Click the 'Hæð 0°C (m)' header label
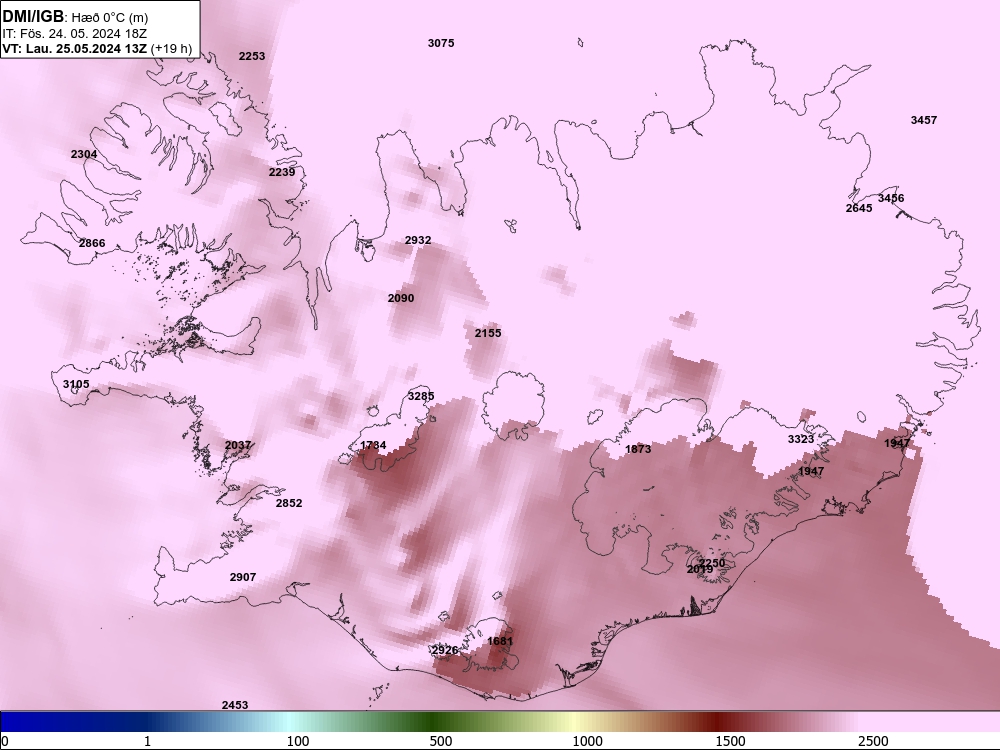 pyautogui.click(x=110, y=18)
